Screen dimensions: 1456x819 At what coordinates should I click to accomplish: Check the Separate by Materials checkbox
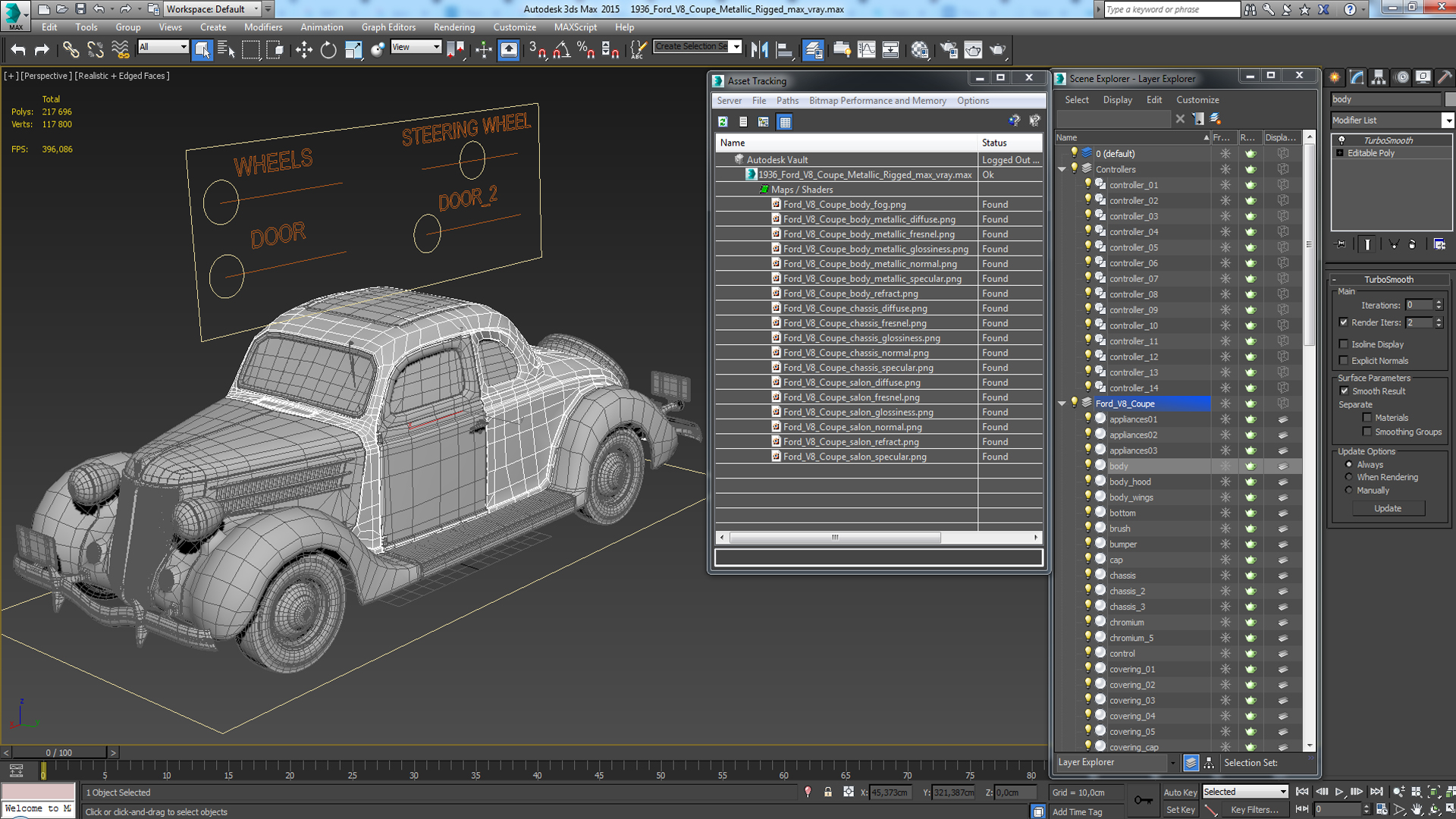[x=1367, y=418]
